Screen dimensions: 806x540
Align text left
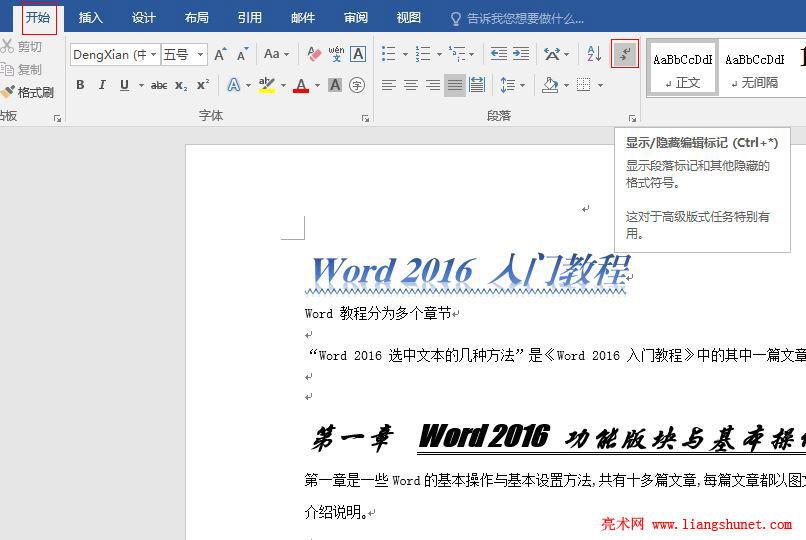pyautogui.click(x=389, y=85)
